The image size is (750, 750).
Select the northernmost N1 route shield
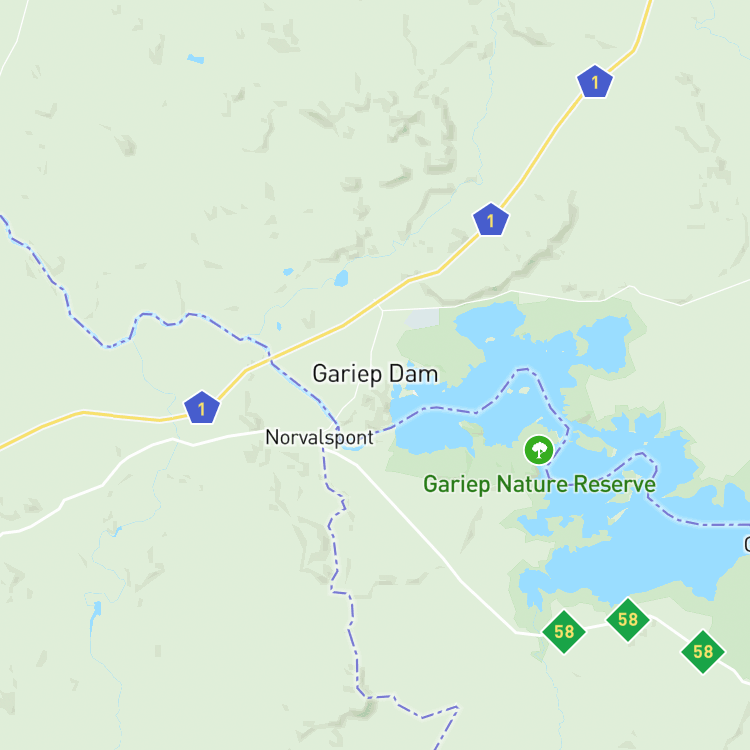point(595,81)
